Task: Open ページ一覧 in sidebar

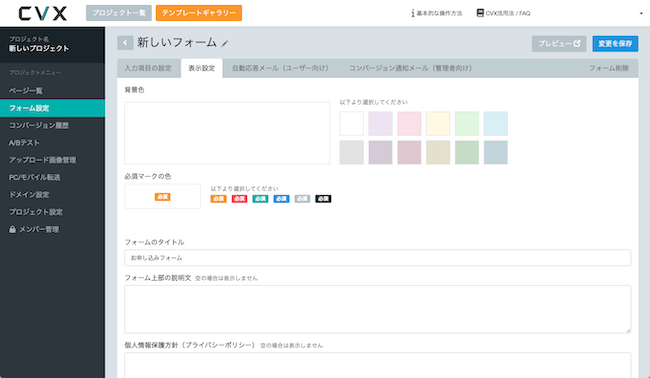Action: point(52,90)
